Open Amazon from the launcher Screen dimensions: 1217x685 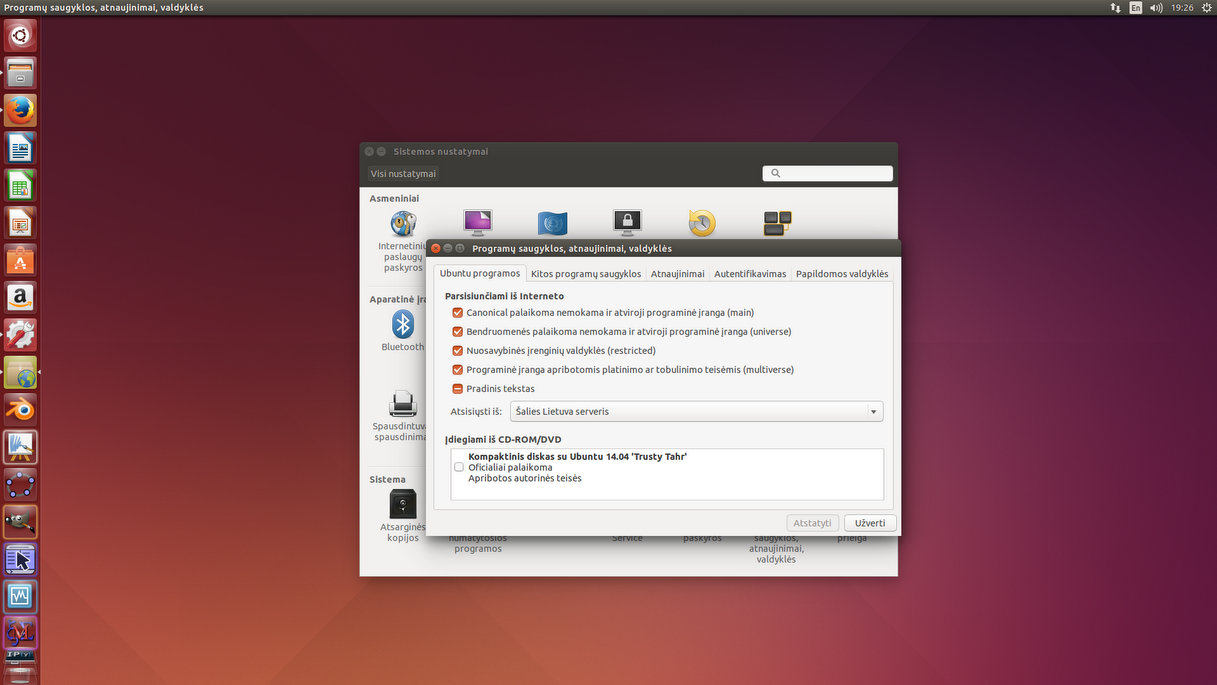point(20,297)
